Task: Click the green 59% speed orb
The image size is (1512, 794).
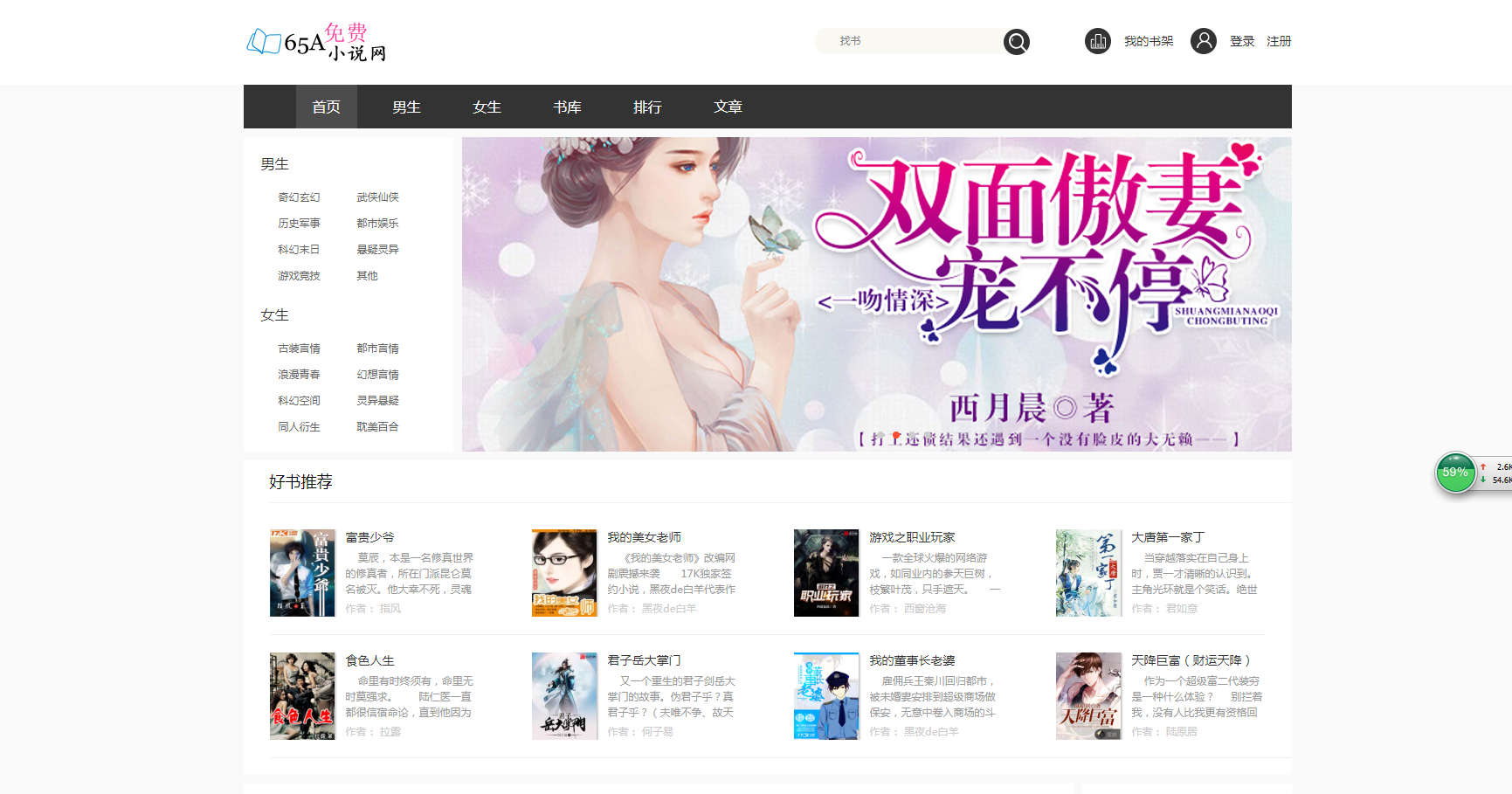Action: click(1455, 473)
